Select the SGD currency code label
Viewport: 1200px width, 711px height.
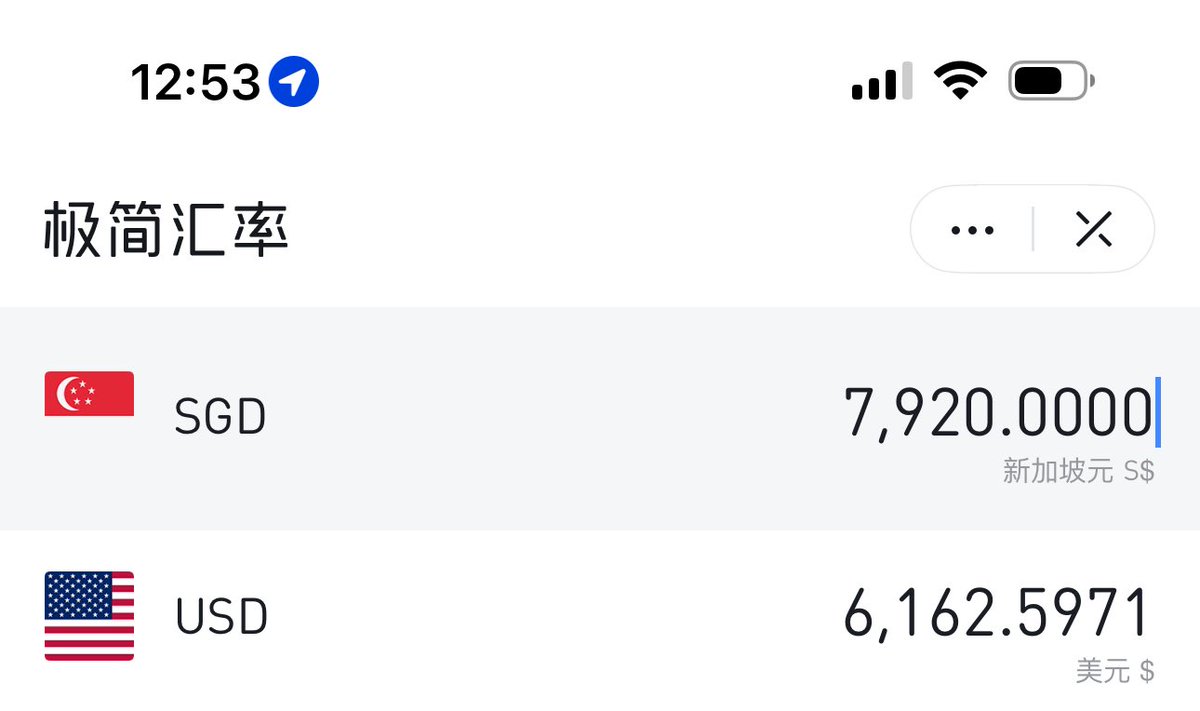coord(220,417)
